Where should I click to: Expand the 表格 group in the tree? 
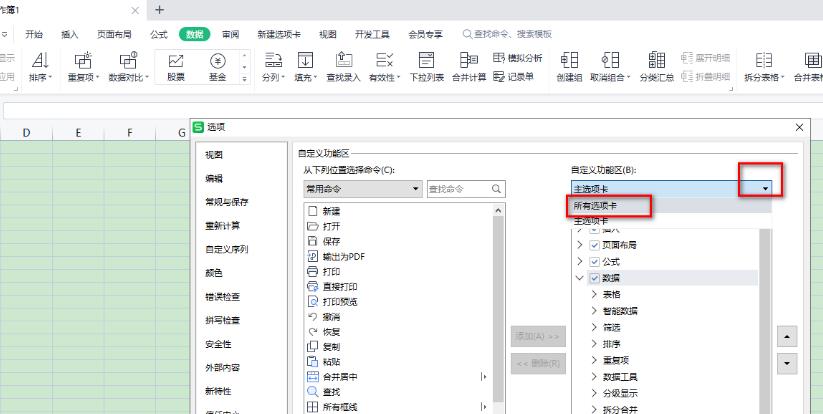(594, 295)
